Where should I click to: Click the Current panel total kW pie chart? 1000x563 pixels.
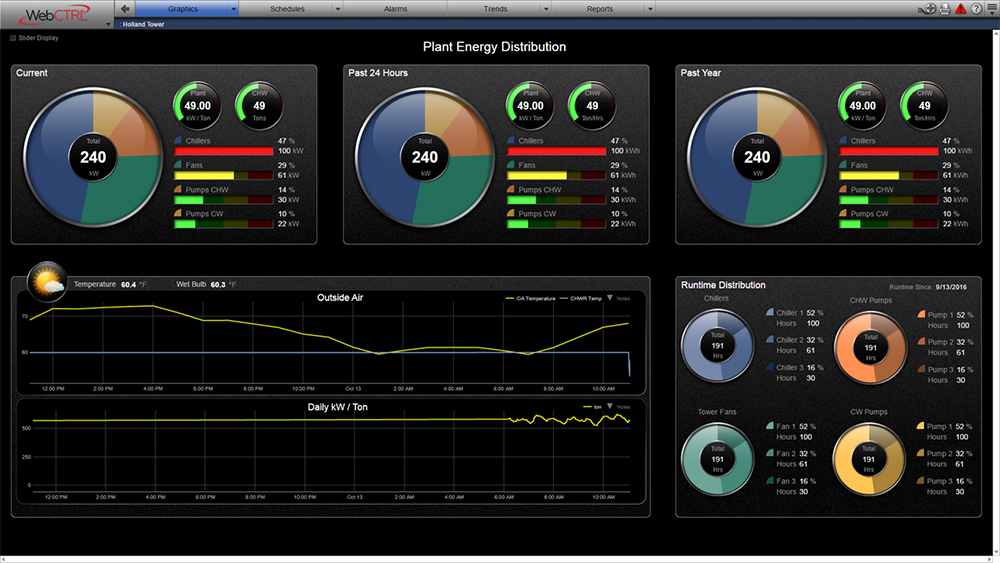coord(93,157)
